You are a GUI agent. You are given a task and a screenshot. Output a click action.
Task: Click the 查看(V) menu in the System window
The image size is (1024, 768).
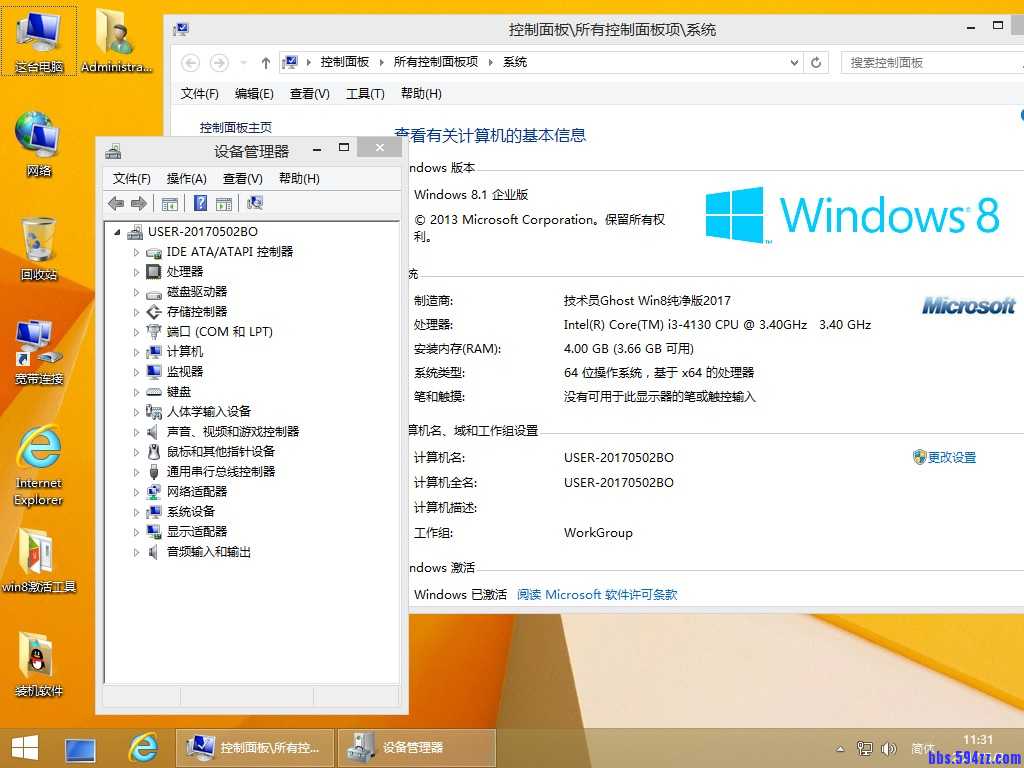311,93
